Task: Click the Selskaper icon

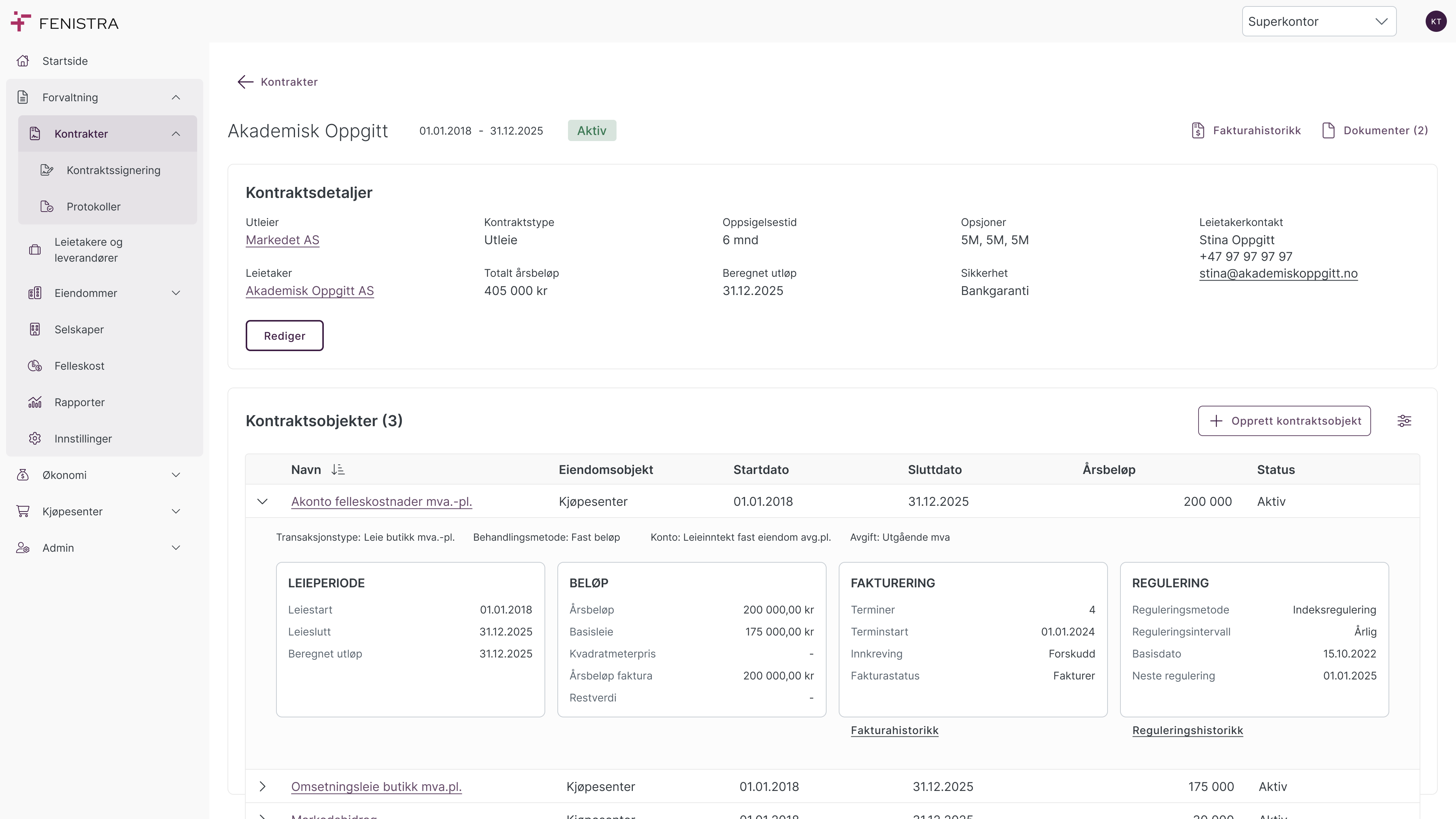Action: [35, 329]
